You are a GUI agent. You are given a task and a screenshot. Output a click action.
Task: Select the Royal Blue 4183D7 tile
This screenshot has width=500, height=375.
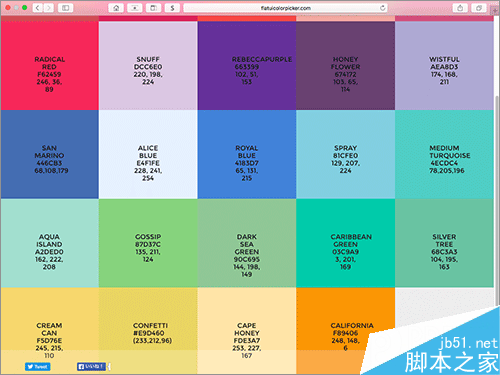click(247, 154)
